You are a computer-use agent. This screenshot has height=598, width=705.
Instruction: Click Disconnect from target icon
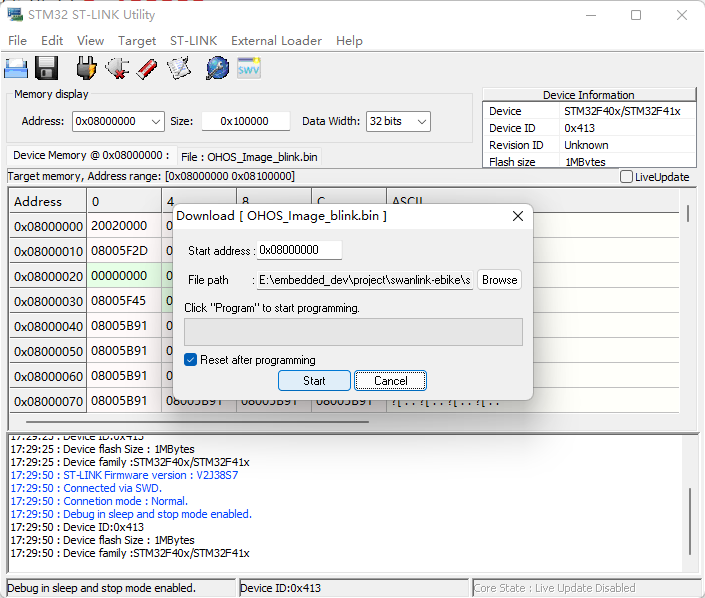coord(117,68)
